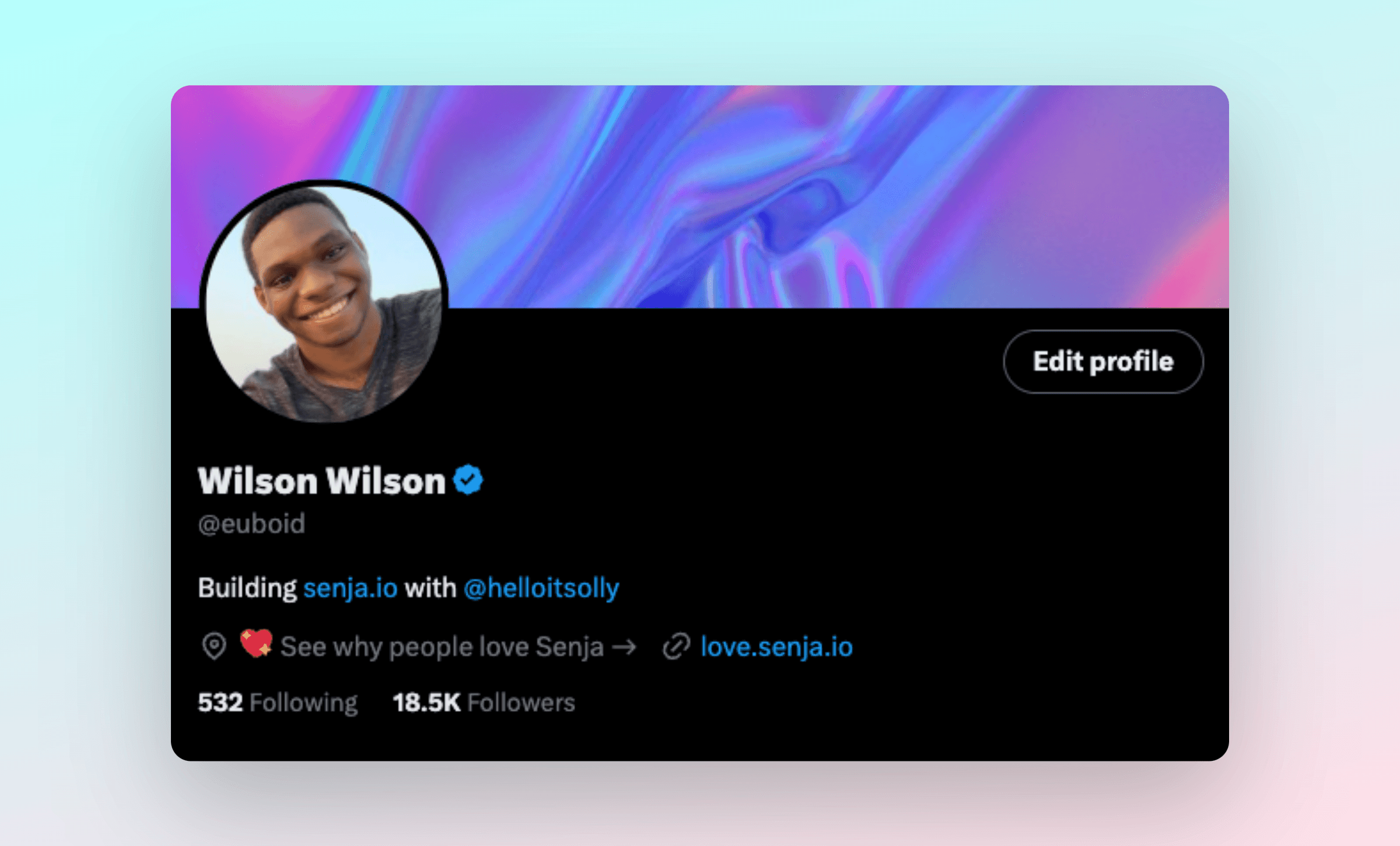Open the @helloitsolly mention link
The image size is (1400, 846).
541,588
